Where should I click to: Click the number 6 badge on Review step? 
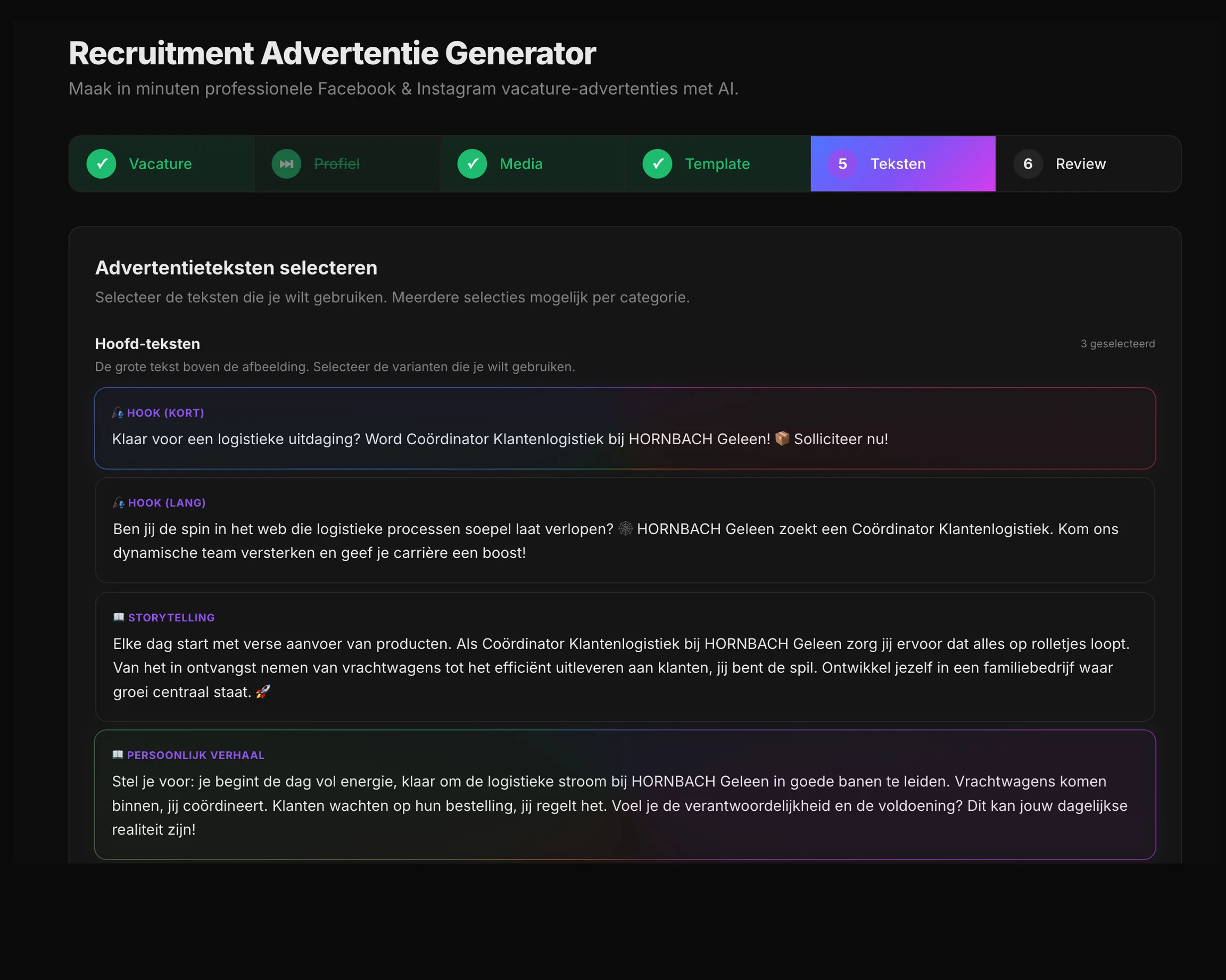[1028, 164]
